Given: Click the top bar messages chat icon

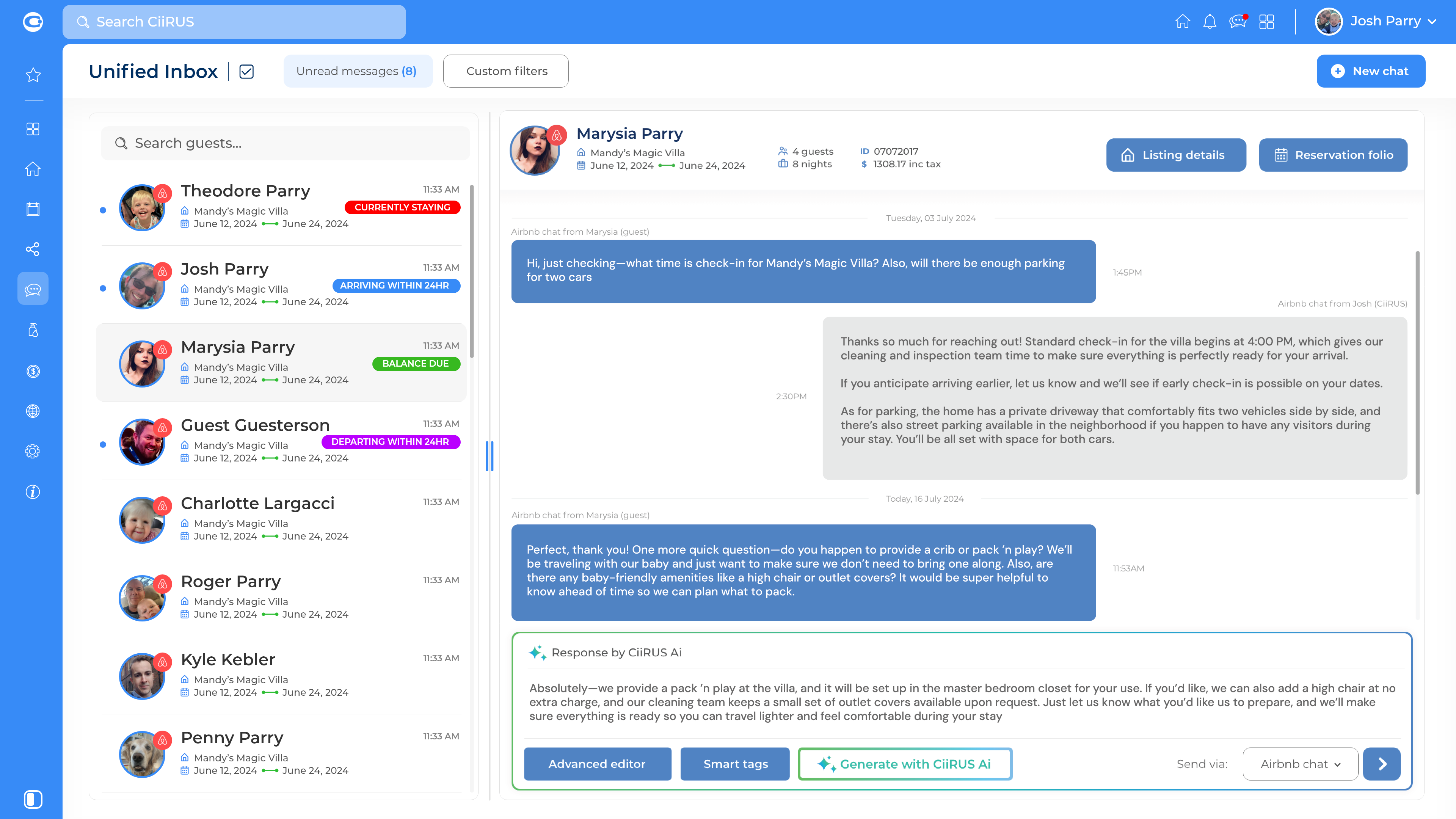Looking at the screenshot, I should point(1237,22).
